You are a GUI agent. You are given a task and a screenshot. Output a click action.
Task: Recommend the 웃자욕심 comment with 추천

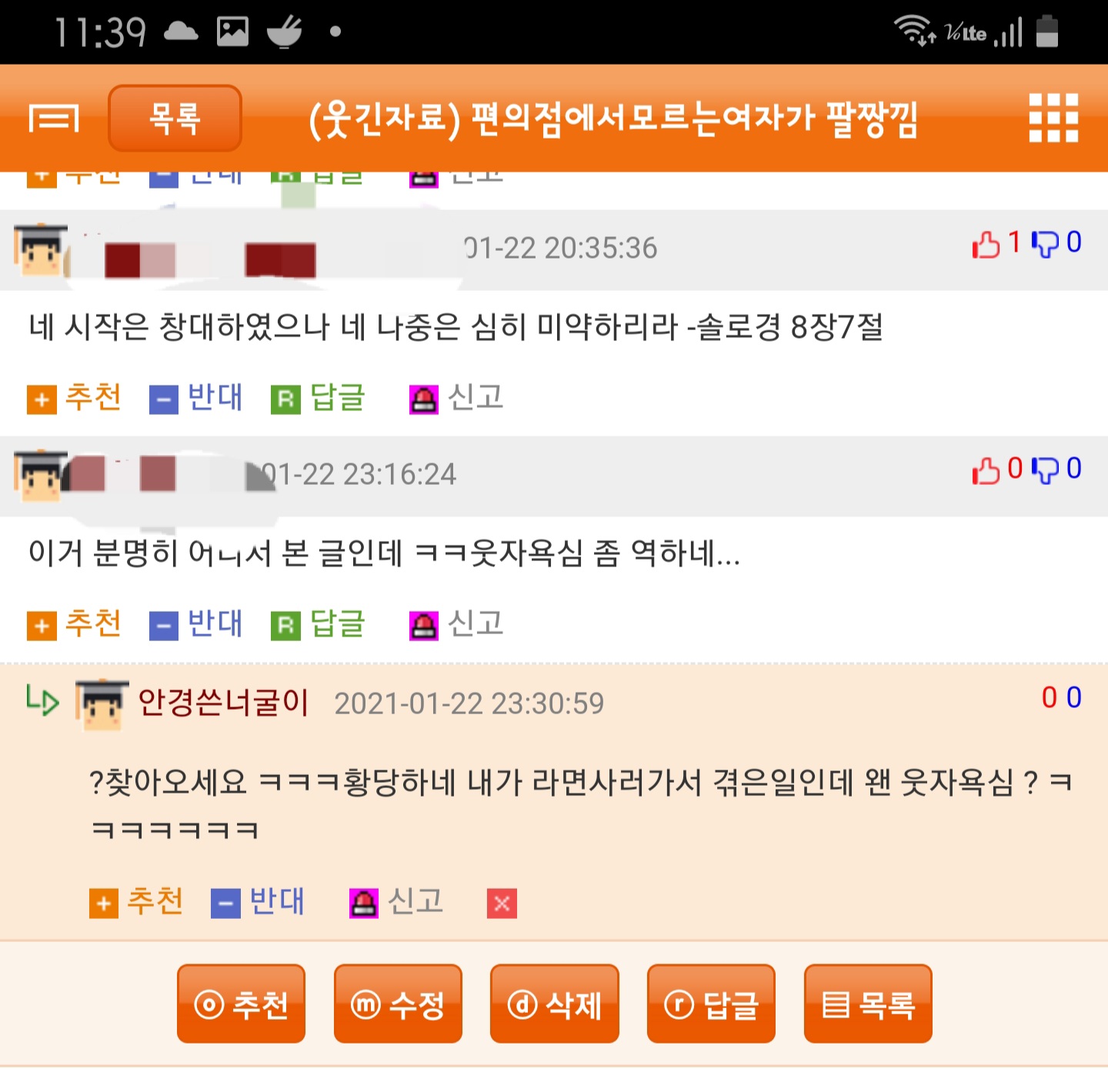(74, 624)
